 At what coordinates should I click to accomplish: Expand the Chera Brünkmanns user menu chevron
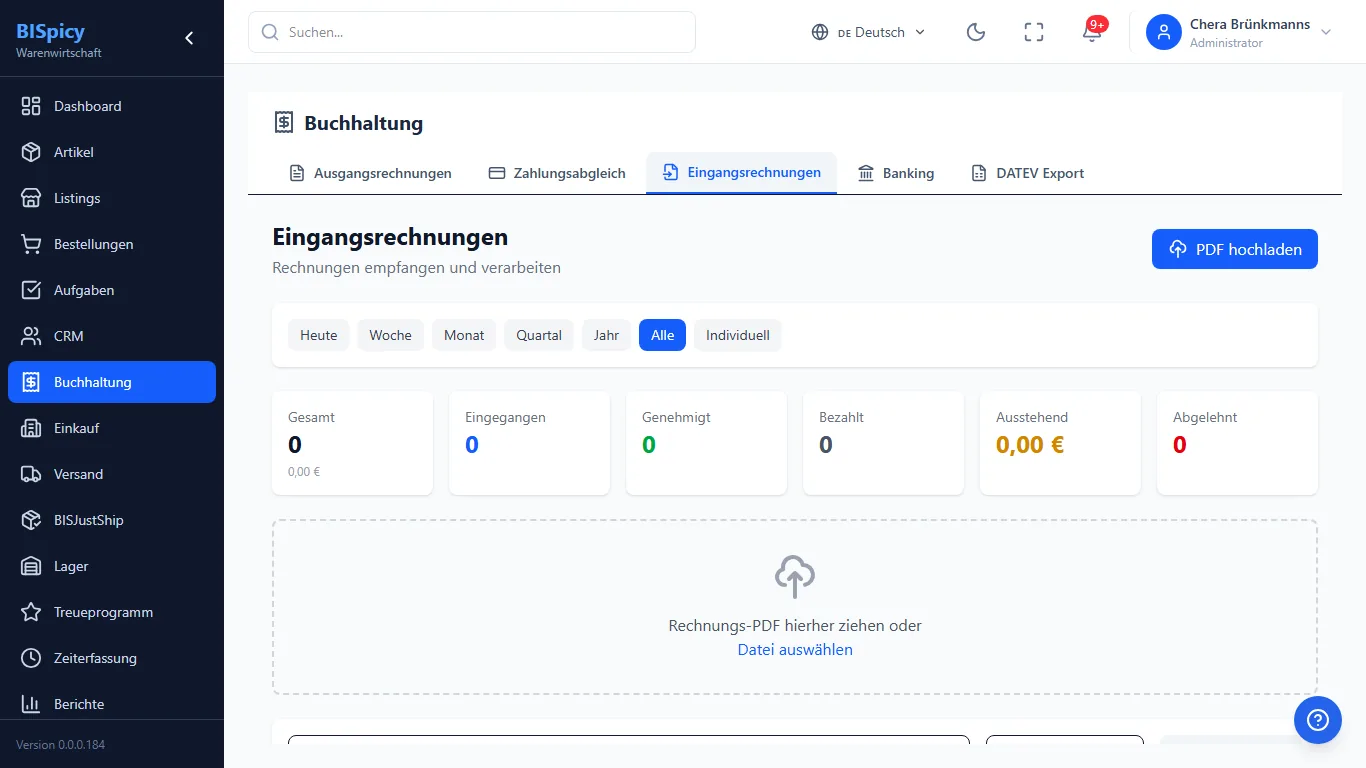pyautogui.click(x=1326, y=32)
